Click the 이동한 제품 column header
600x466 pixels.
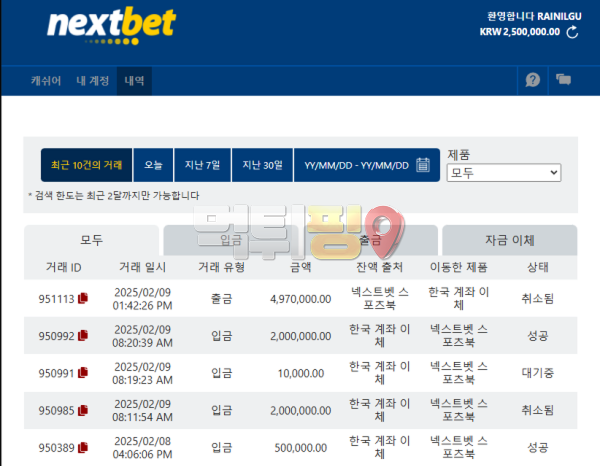pyautogui.click(x=459, y=267)
